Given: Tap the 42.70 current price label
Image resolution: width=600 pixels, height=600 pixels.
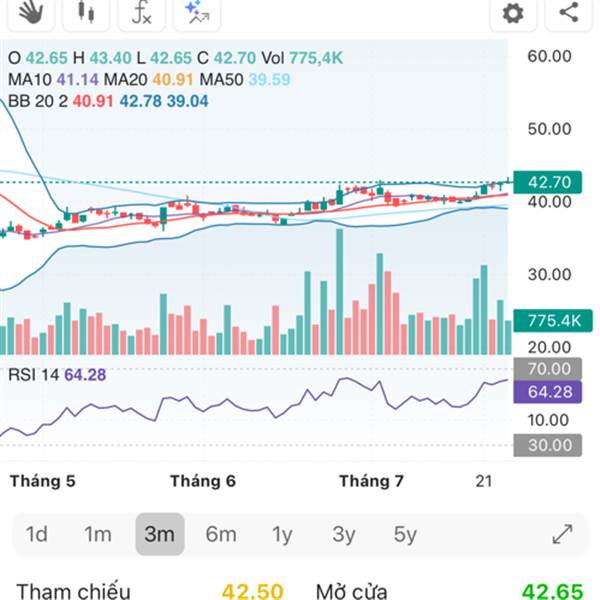Looking at the screenshot, I should pyautogui.click(x=548, y=182).
